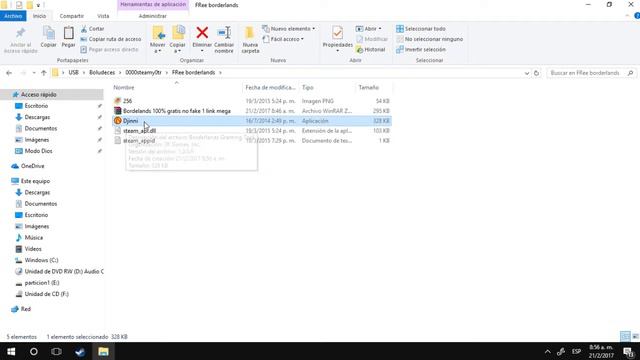This screenshot has height=360, width=640.
Task: Open Windows (C:) drive
Action: click(x=41, y=260)
